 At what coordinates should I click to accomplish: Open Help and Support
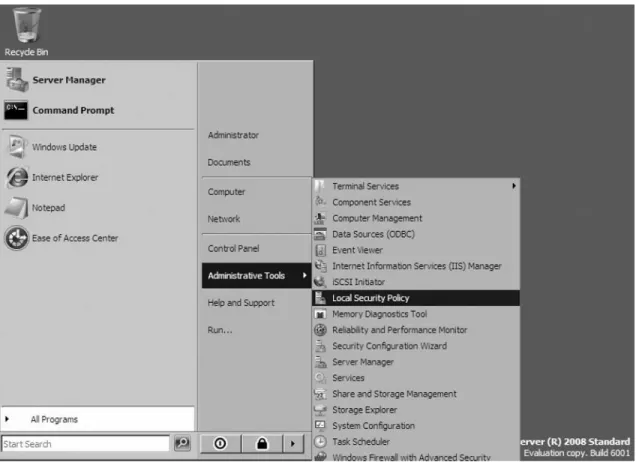tap(241, 303)
